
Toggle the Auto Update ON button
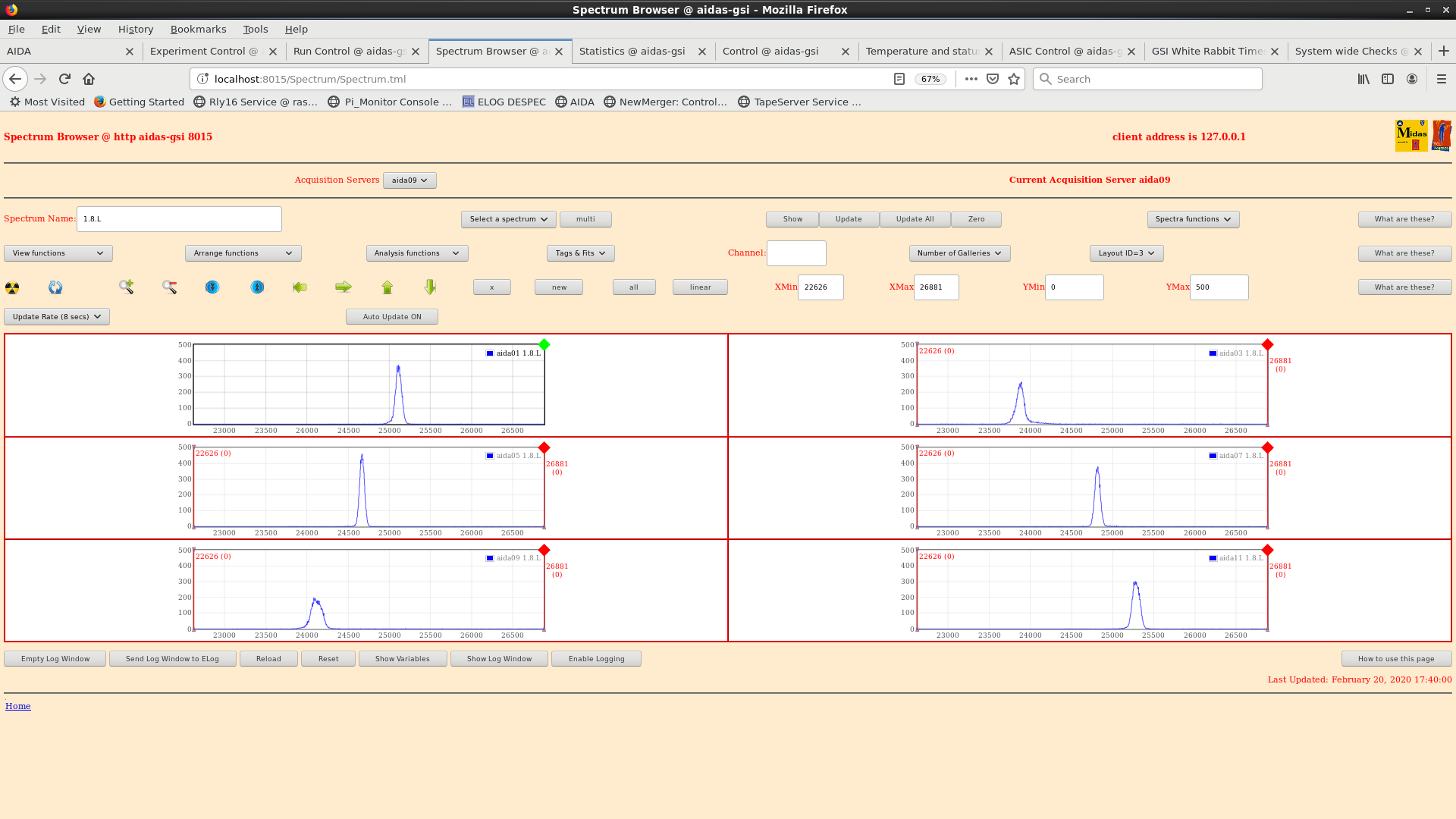(x=391, y=317)
